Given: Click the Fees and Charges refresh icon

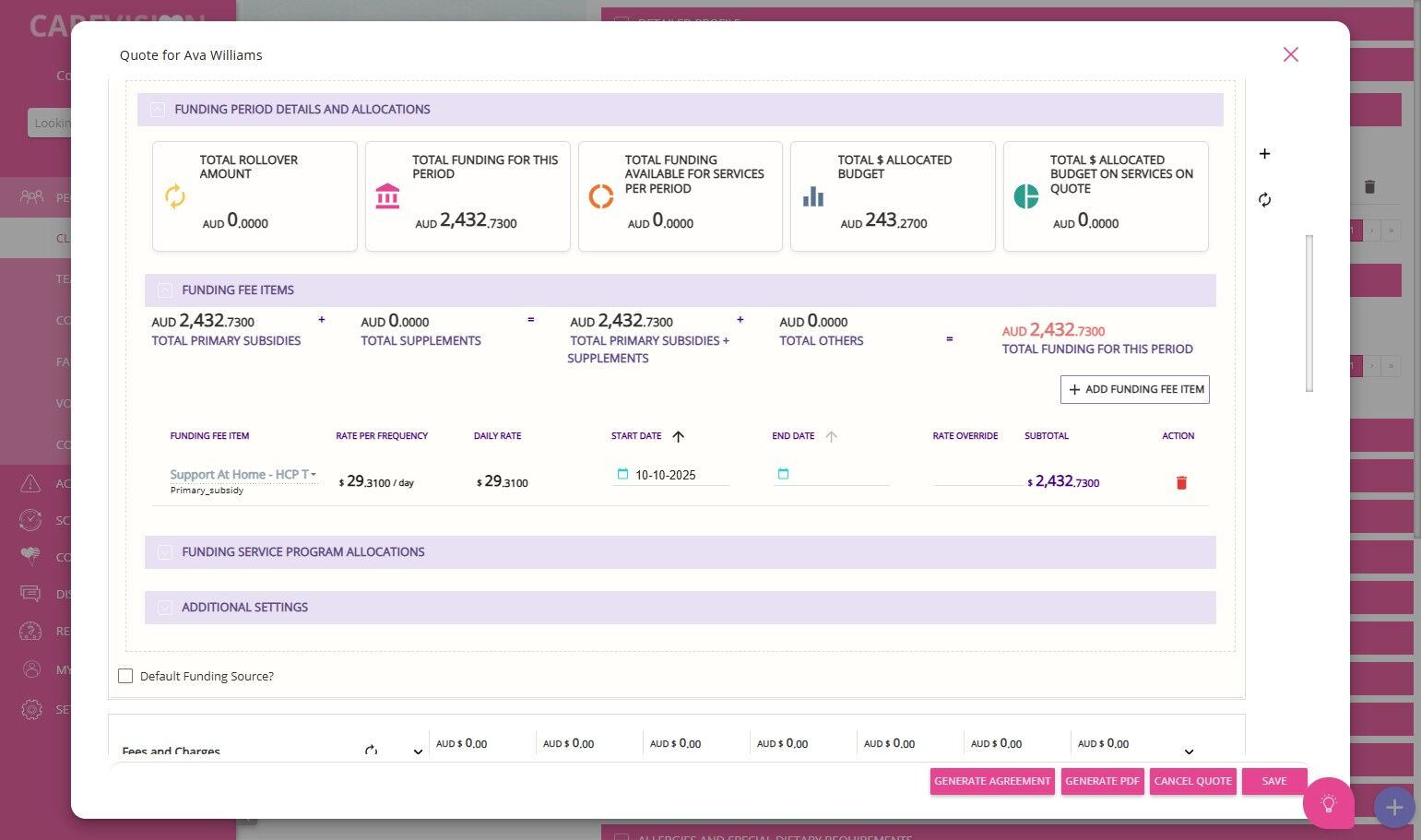Looking at the screenshot, I should (x=371, y=751).
